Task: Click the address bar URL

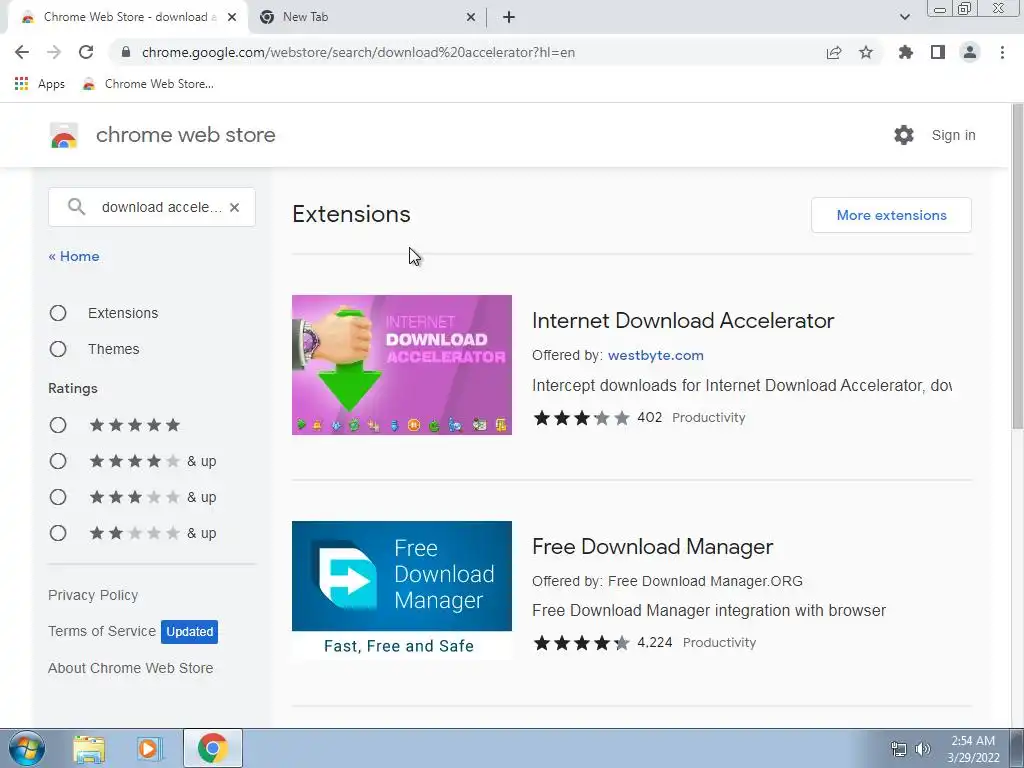Action: pos(358,52)
